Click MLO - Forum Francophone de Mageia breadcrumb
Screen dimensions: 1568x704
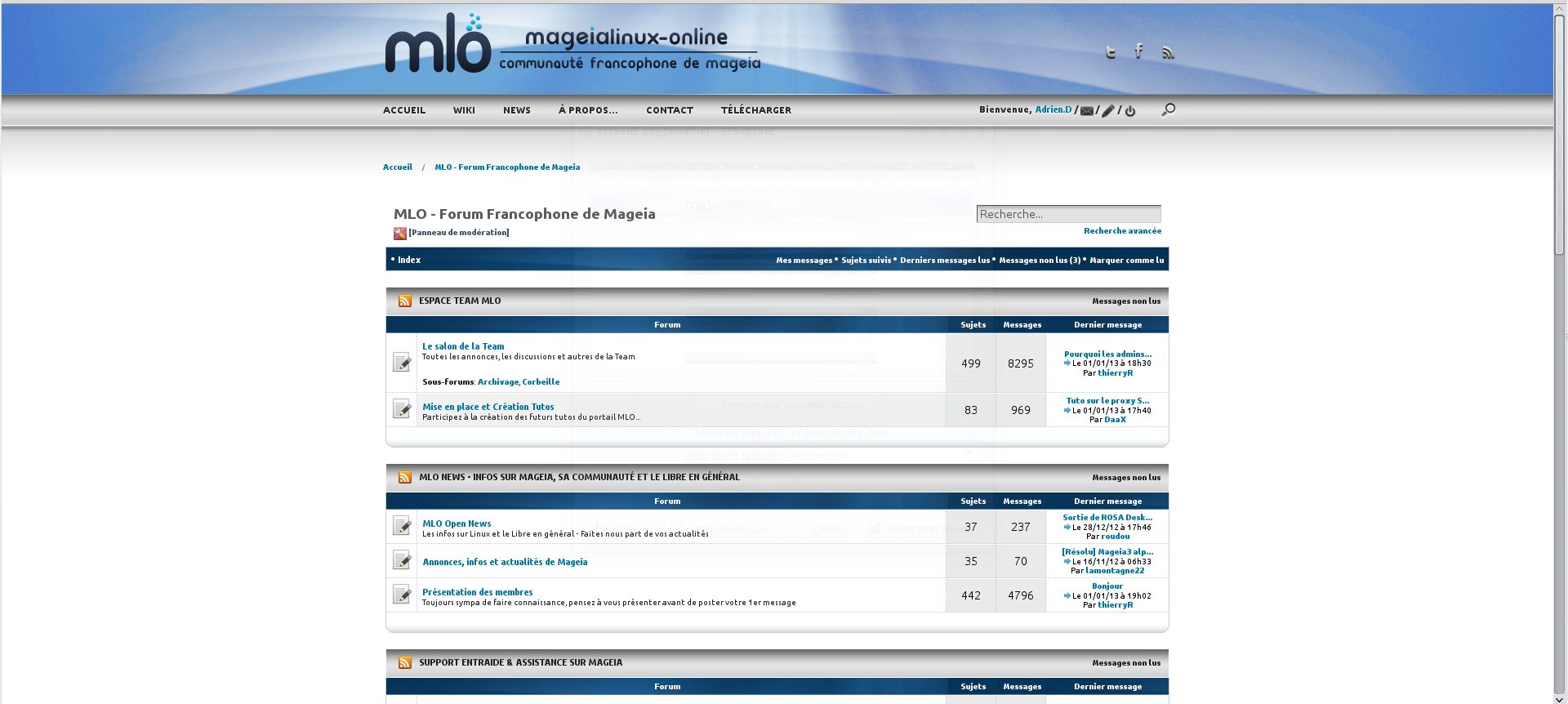pyautogui.click(x=507, y=167)
